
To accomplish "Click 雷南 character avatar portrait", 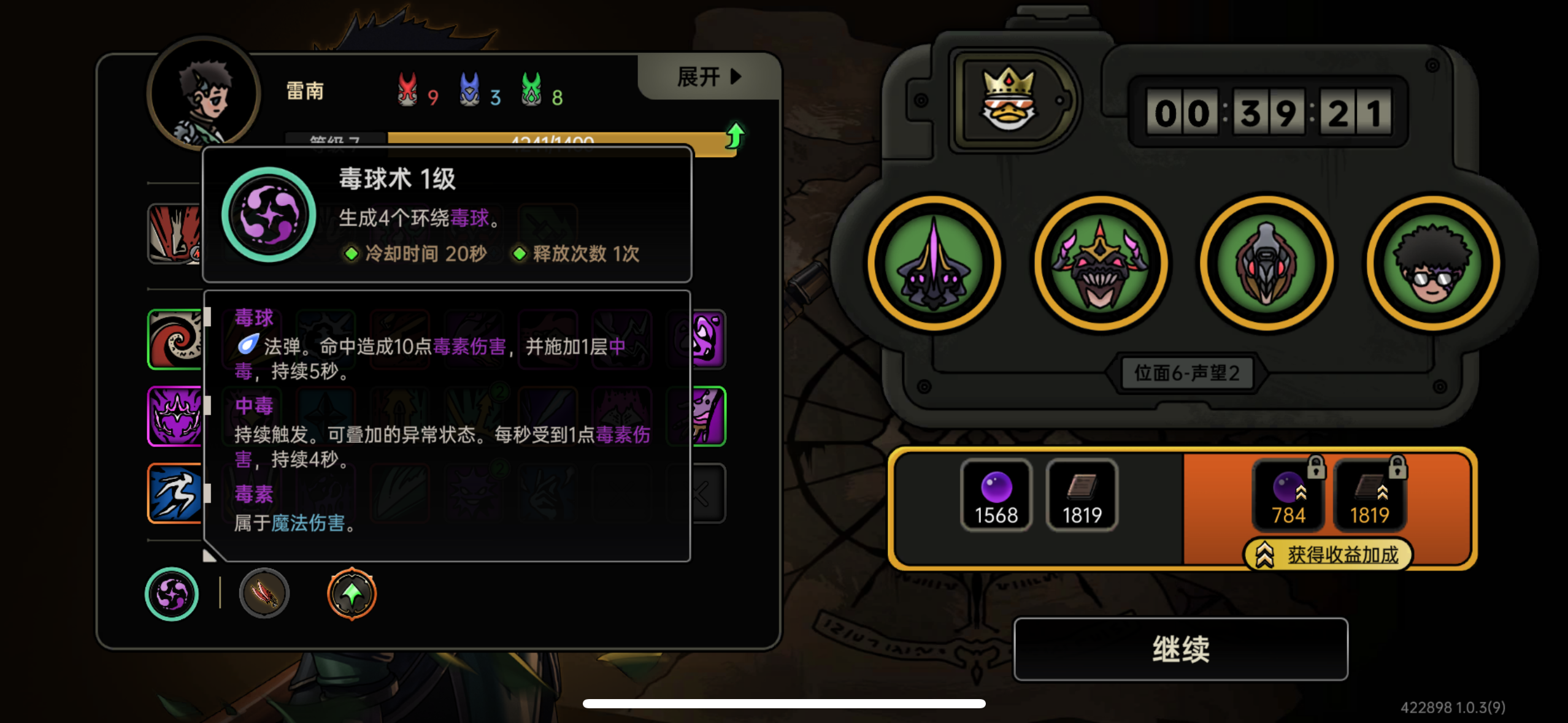I will point(204,93).
